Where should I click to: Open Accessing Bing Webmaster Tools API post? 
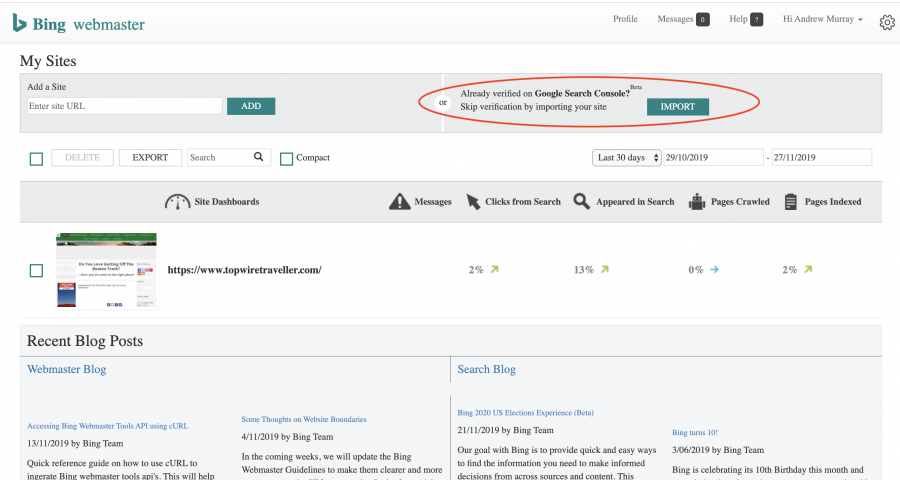(107, 426)
